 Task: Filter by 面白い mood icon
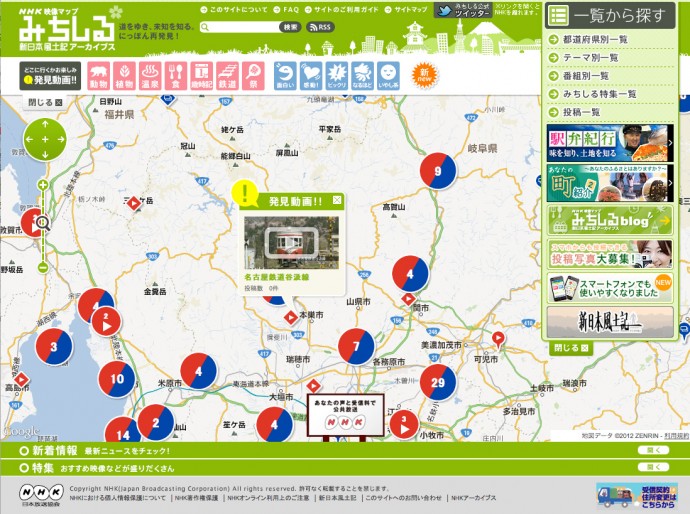tap(285, 76)
